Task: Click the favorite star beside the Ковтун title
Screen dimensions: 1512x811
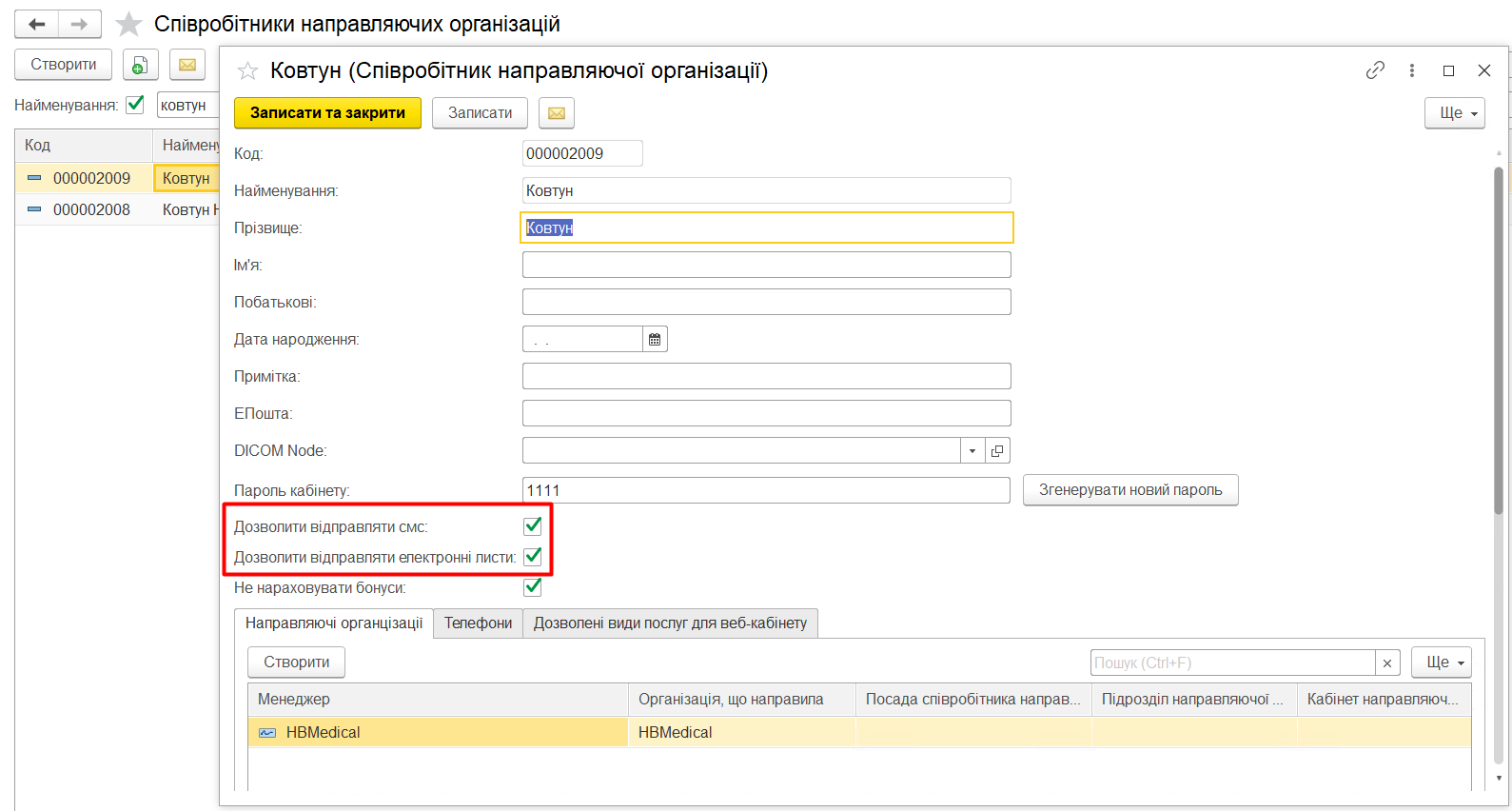Action: click(x=247, y=71)
